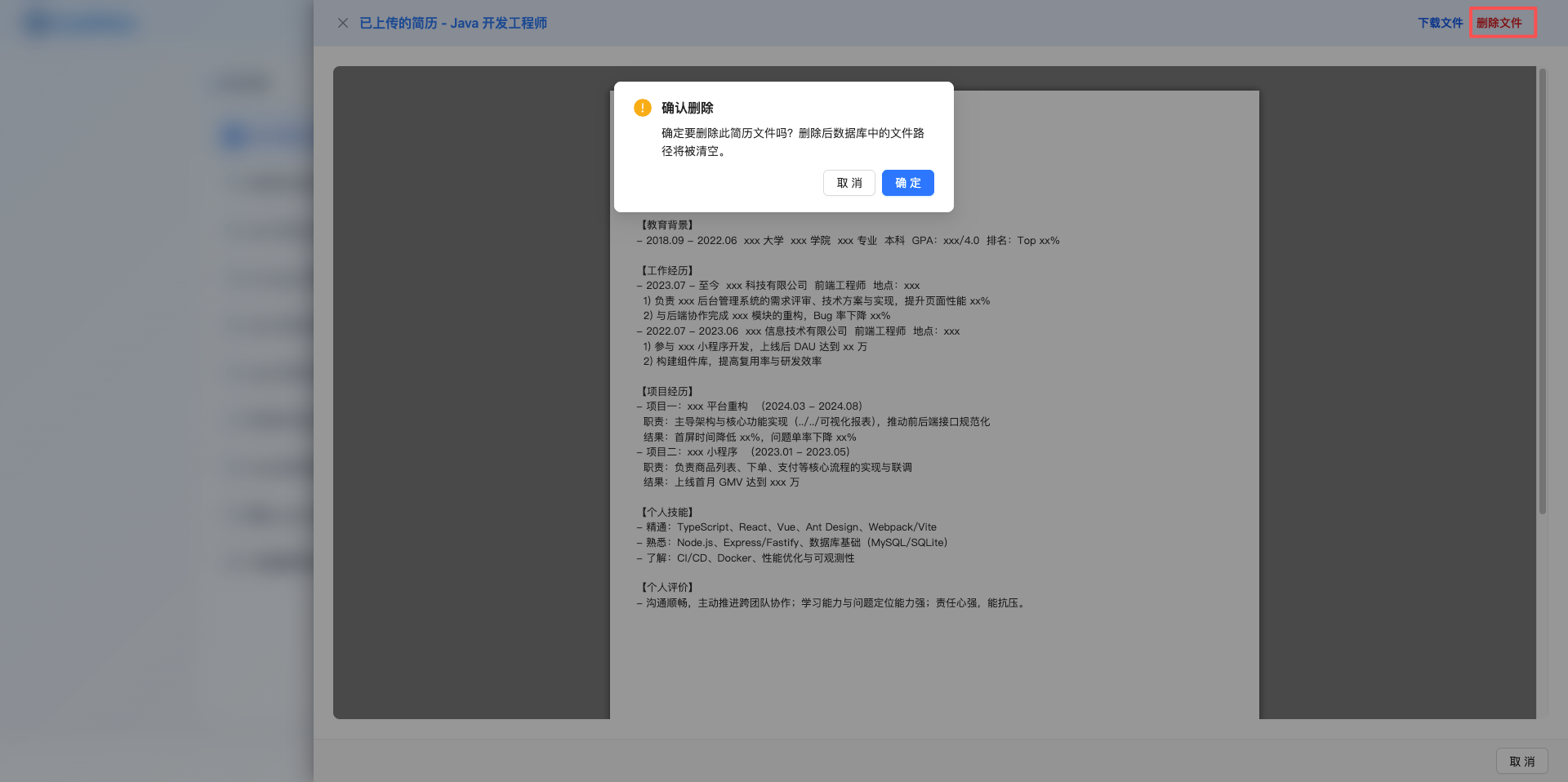This screenshot has width=1568, height=782.
Task: Click the red 删除文件 link
Action: click(1499, 23)
